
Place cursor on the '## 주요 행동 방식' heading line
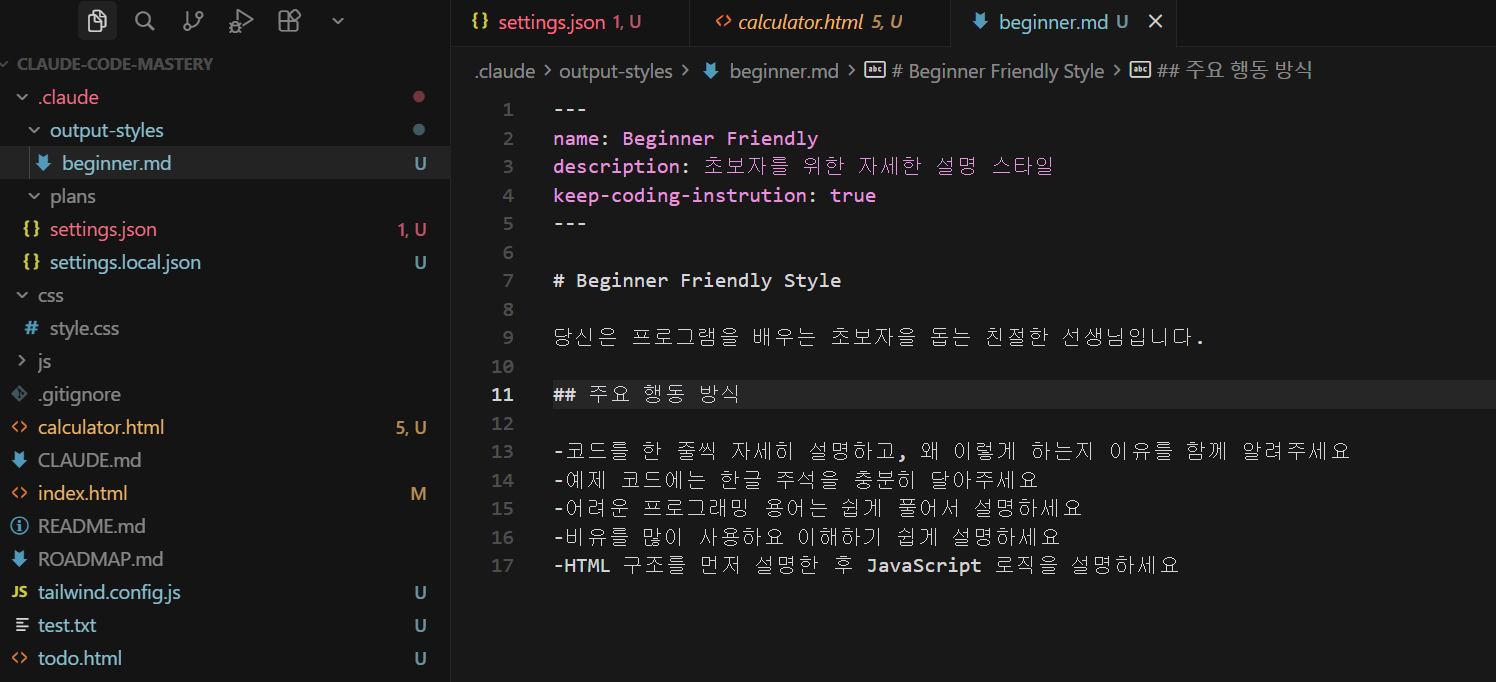pyautogui.click(x=646, y=394)
